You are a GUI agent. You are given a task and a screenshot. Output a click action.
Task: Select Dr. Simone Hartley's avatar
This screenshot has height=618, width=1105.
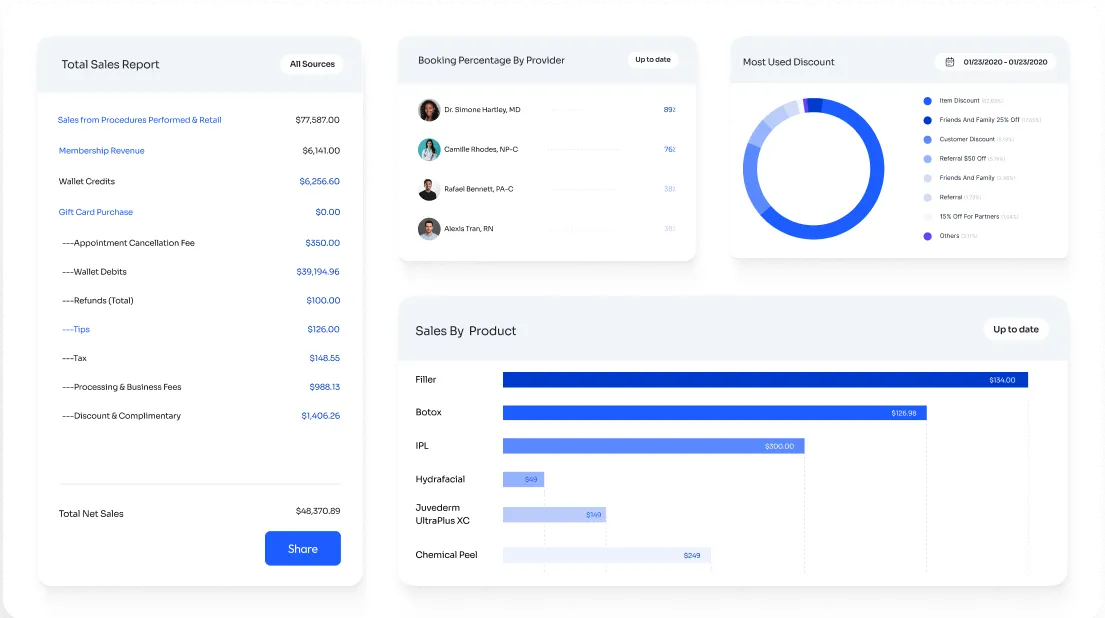click(429, 110)
